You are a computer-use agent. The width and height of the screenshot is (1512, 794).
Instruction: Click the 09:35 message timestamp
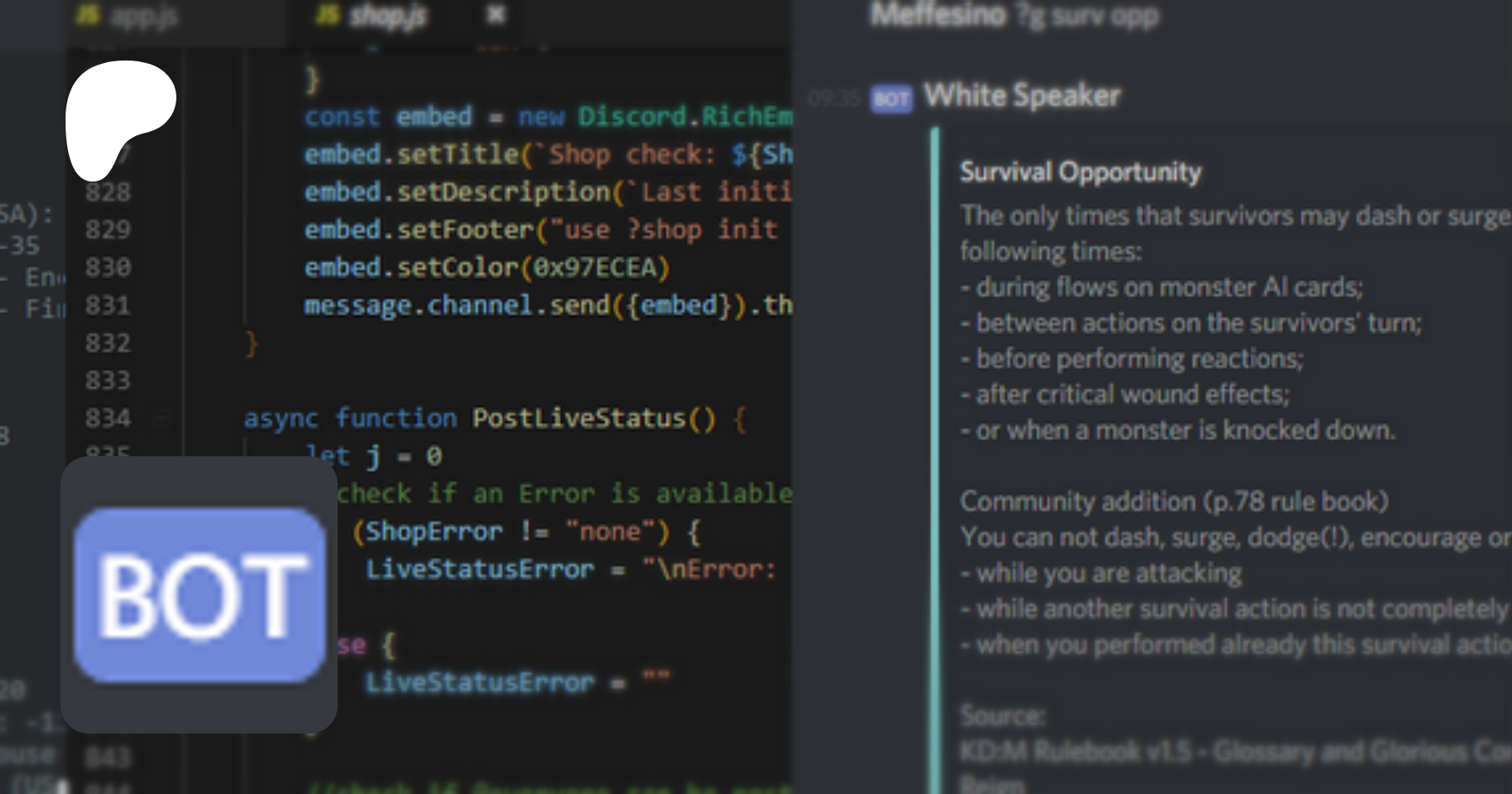pos(832,98)
